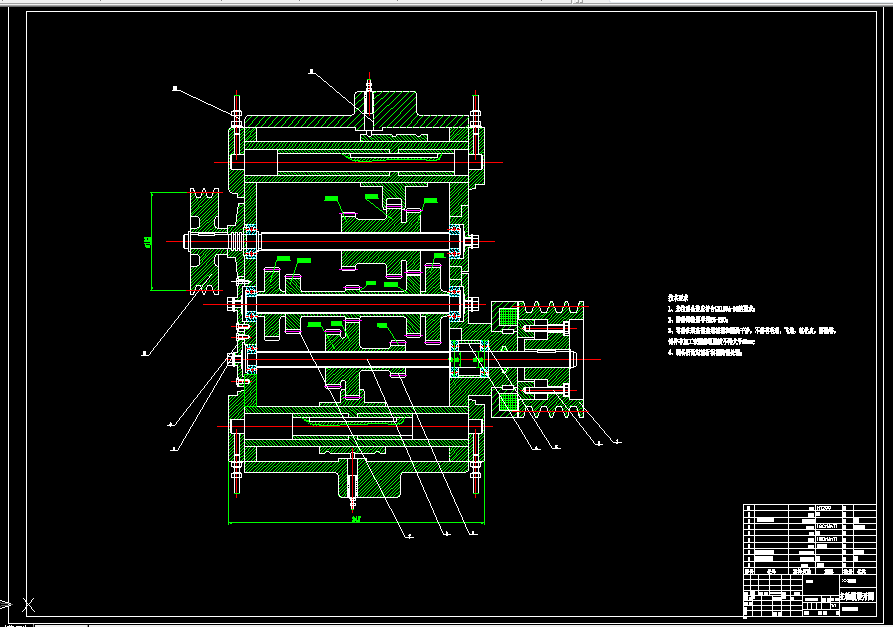Pick technical requirement line numbered 4

[704, 353]
